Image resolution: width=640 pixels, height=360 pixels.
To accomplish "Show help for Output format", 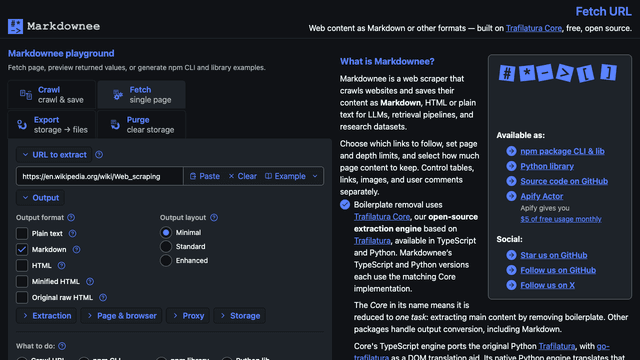I will (71, 218).
